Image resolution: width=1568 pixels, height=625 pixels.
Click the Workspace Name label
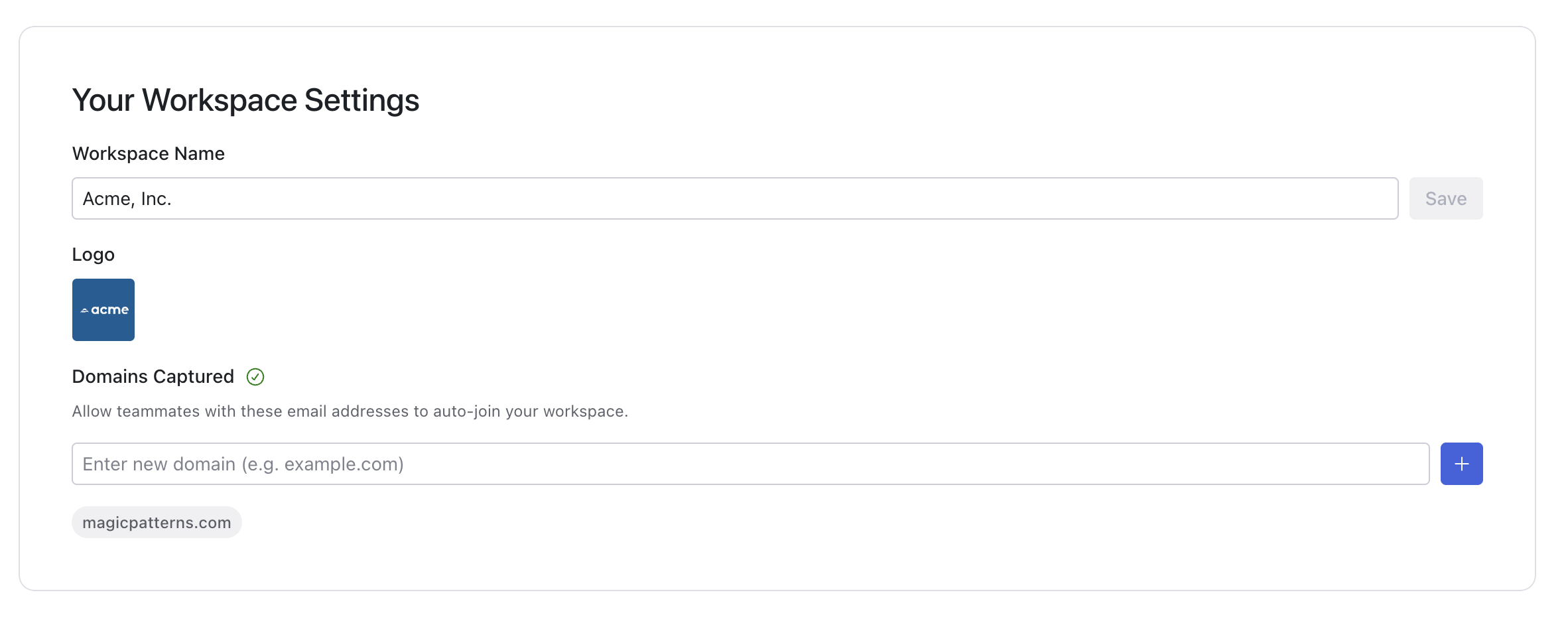[149, 154]
